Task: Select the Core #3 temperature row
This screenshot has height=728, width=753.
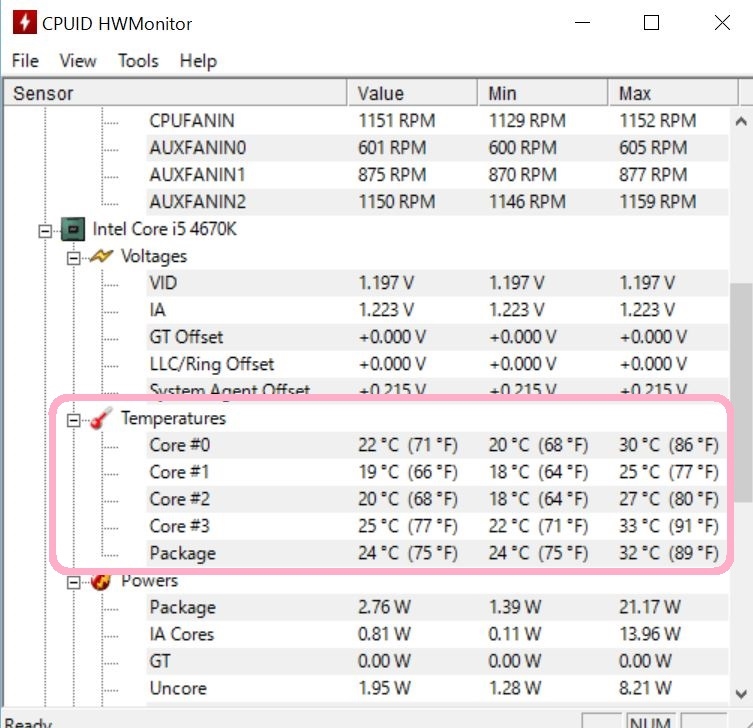Action: (437, 526)
